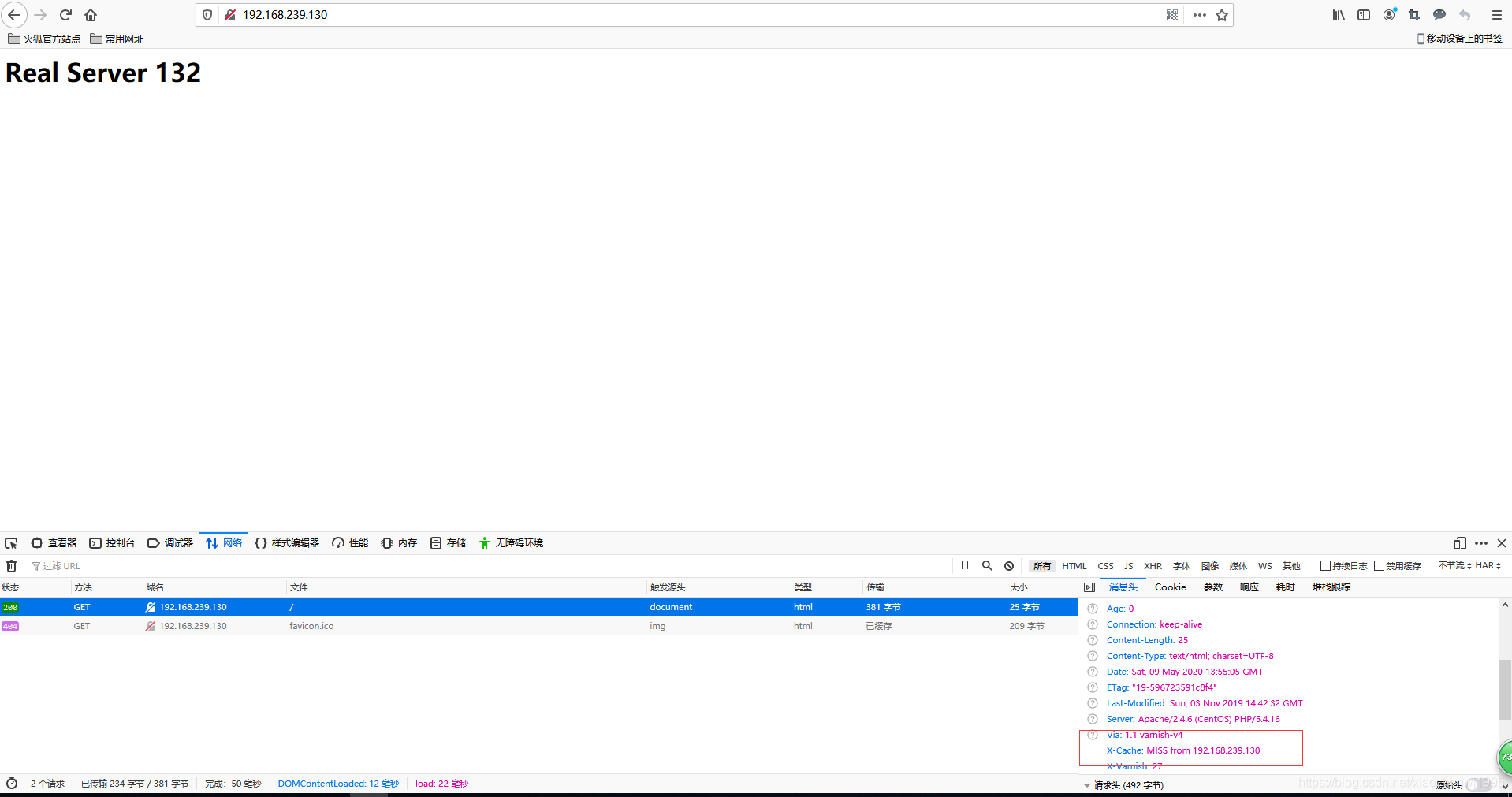This screenshot has width=1512, height=797.
Task: Activate the element picker in DevTools
Action: pyautogui.click(x=11, y=543)
